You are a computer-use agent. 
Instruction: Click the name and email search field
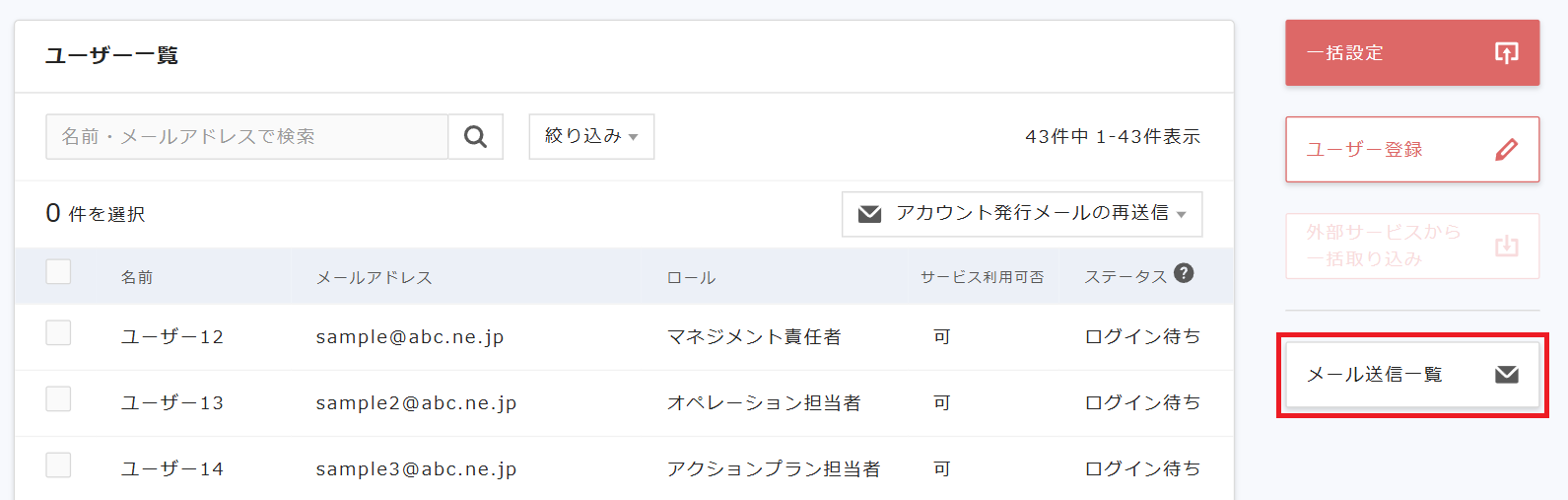[x=246, y=137]
